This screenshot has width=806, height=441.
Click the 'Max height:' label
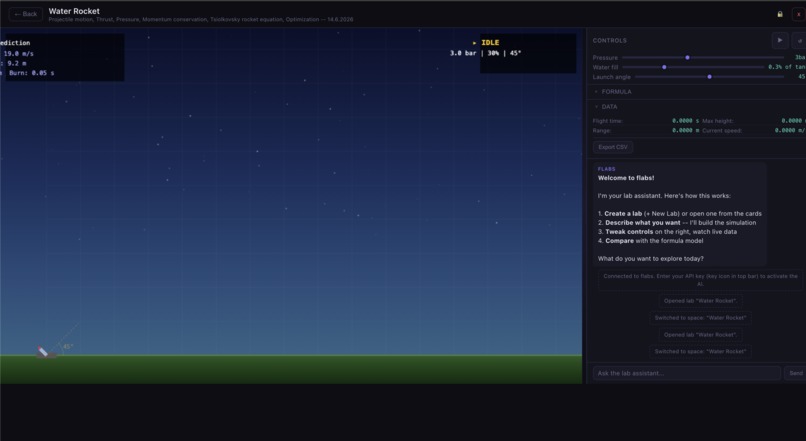pyautogui.click(x=718, y=121)
